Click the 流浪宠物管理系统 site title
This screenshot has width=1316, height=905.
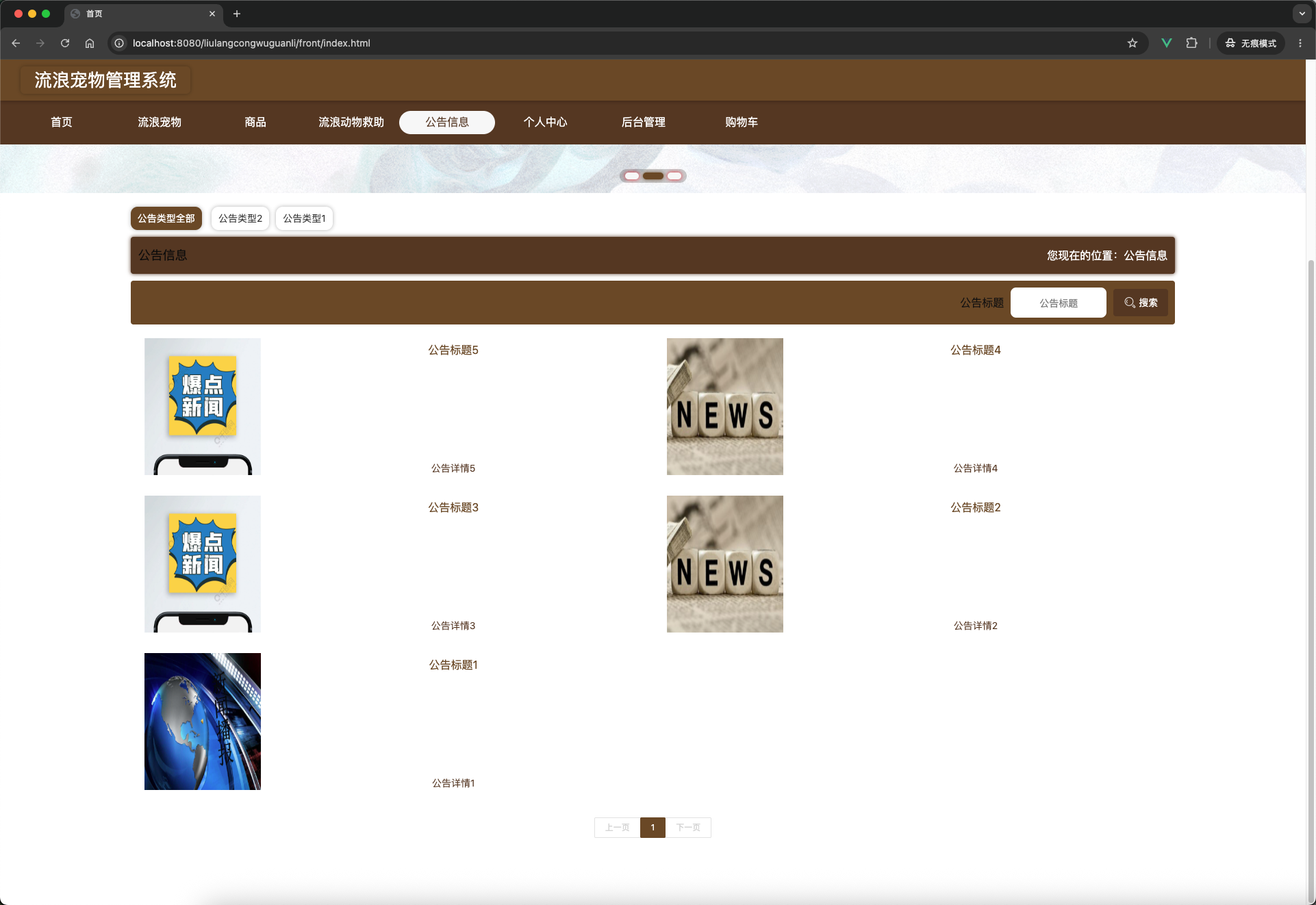[x=105, y=80]
